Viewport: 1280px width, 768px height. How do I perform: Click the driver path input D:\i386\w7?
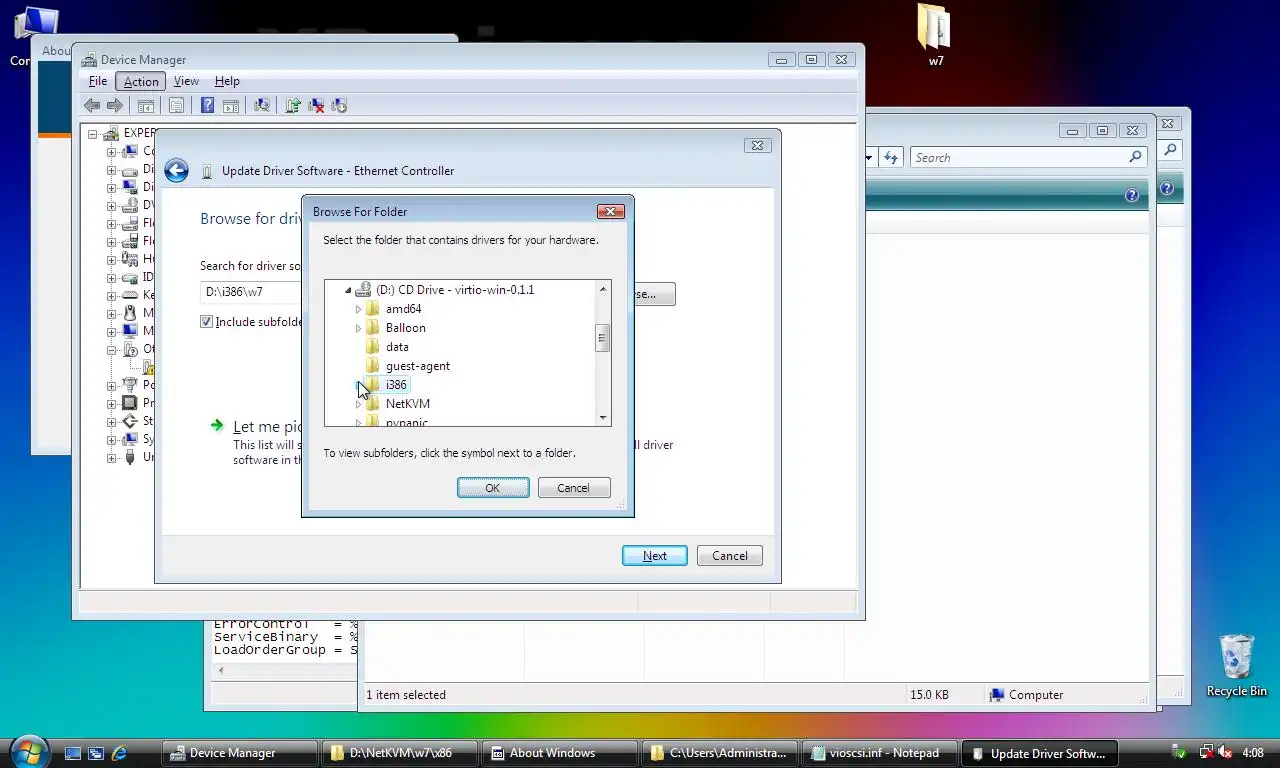click(x=252, y=292)
